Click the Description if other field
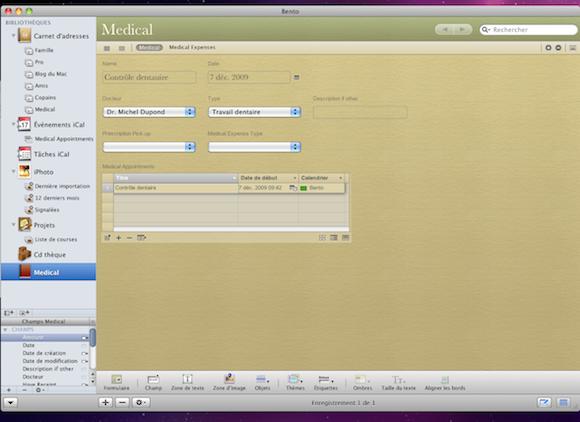Image resolution: width=580 pixels, height=422 pixels. click(360, 112)
